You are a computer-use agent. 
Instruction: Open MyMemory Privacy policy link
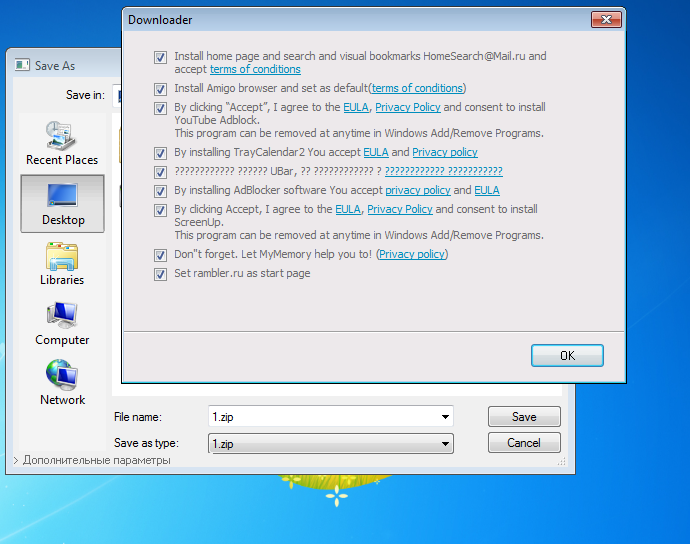tap(412, 254)
